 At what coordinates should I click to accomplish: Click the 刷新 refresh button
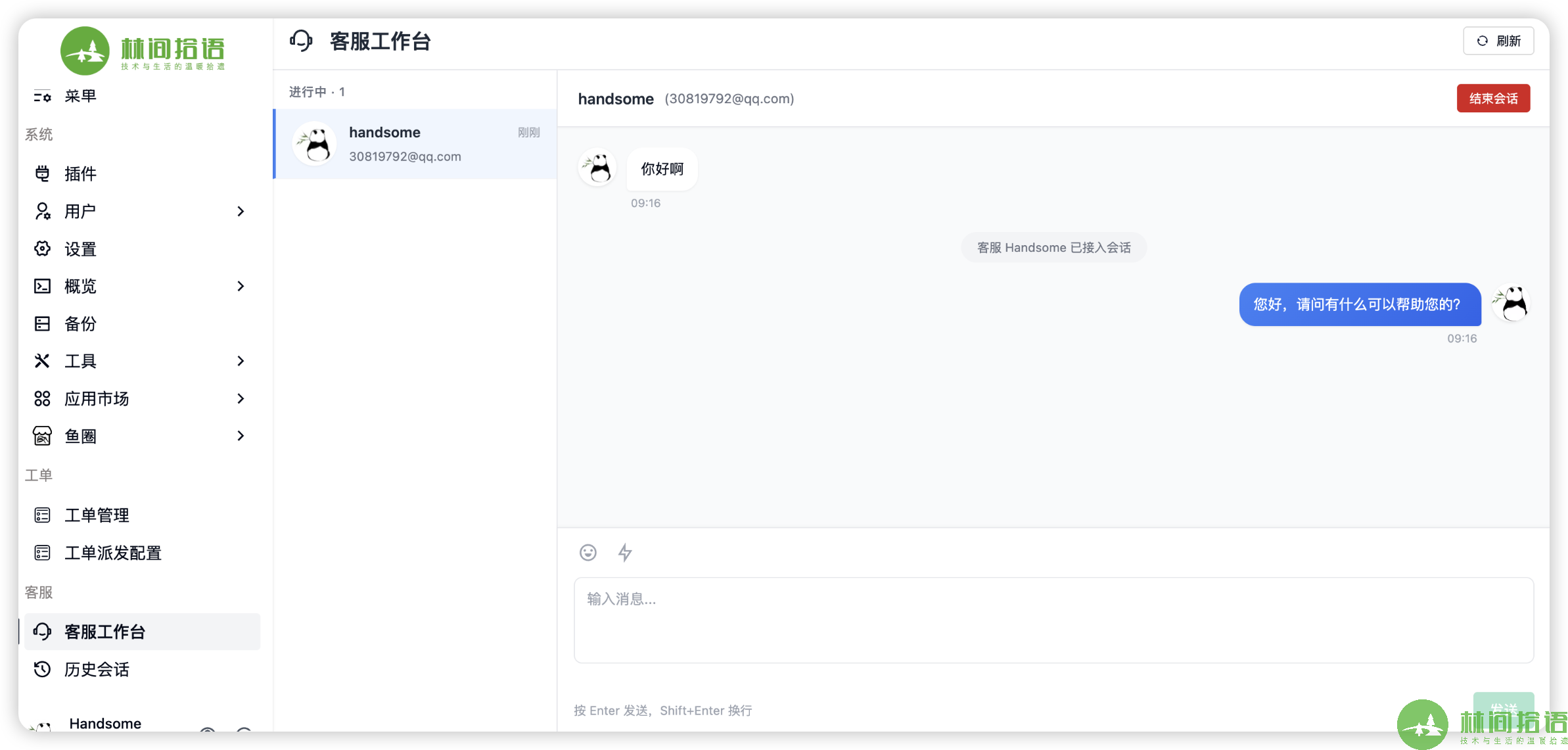coord(1498,41)
